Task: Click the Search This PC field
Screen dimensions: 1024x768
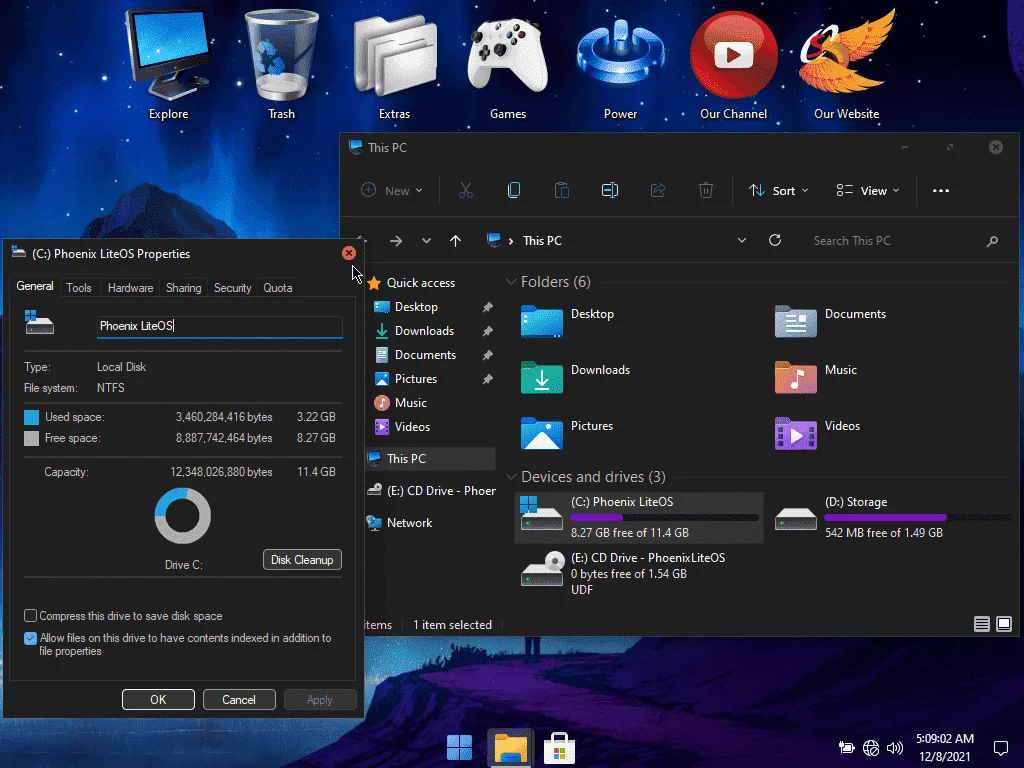Action: click(895, 241)
